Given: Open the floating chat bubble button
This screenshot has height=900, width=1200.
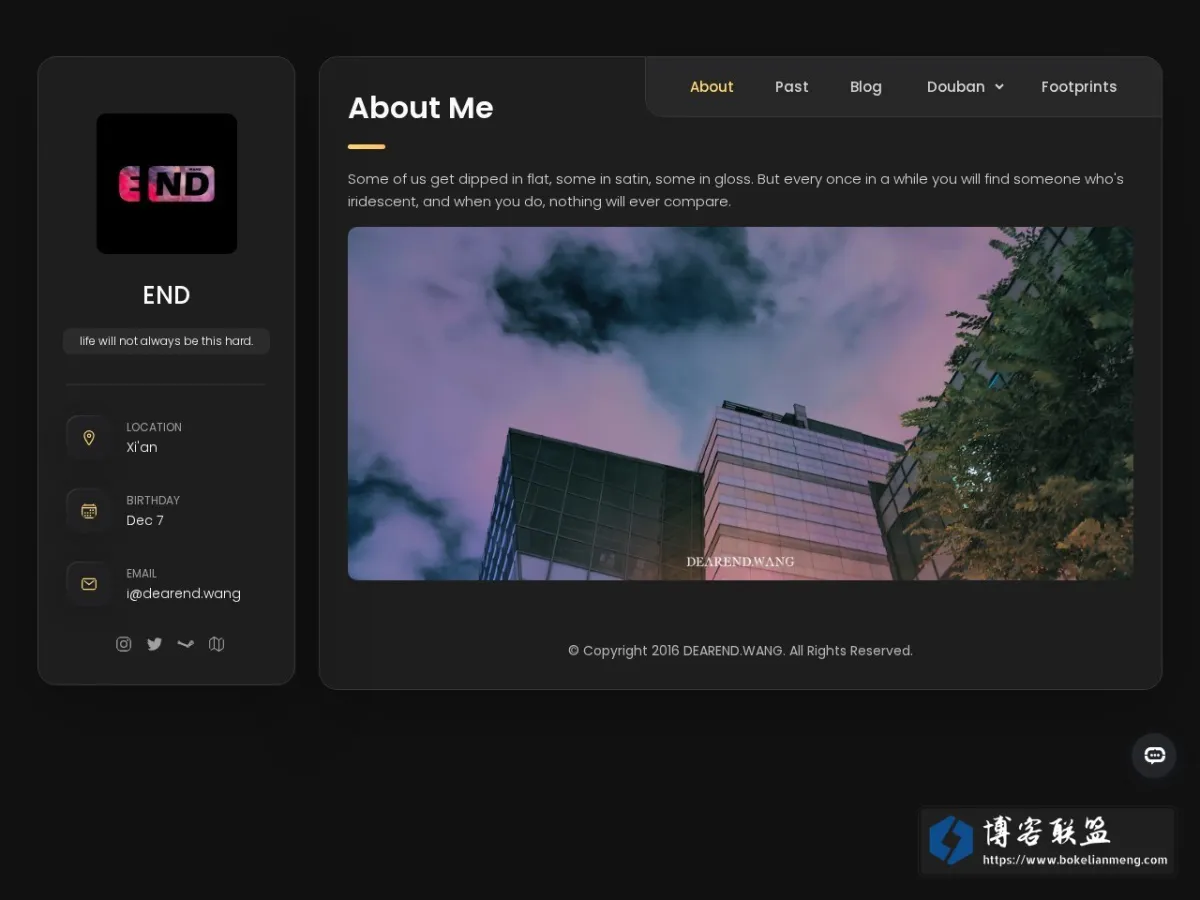Looking at the screenshot, I should click(1154, 755).
